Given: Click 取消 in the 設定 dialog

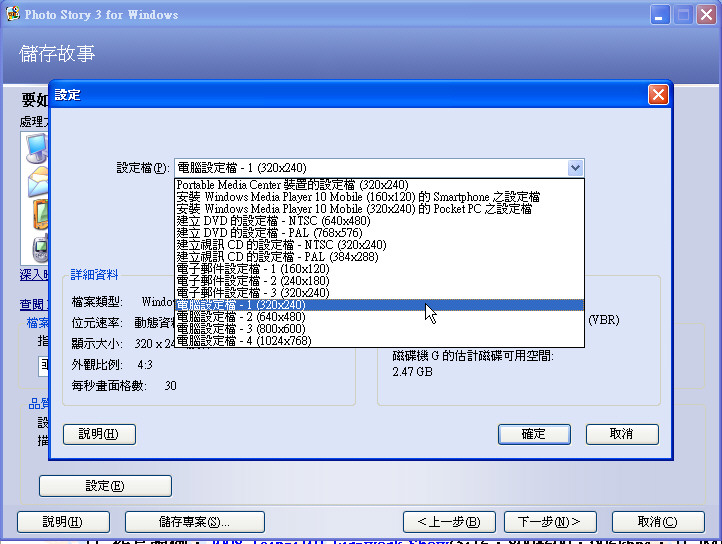Looking at the screenshot, I should 622,434.
